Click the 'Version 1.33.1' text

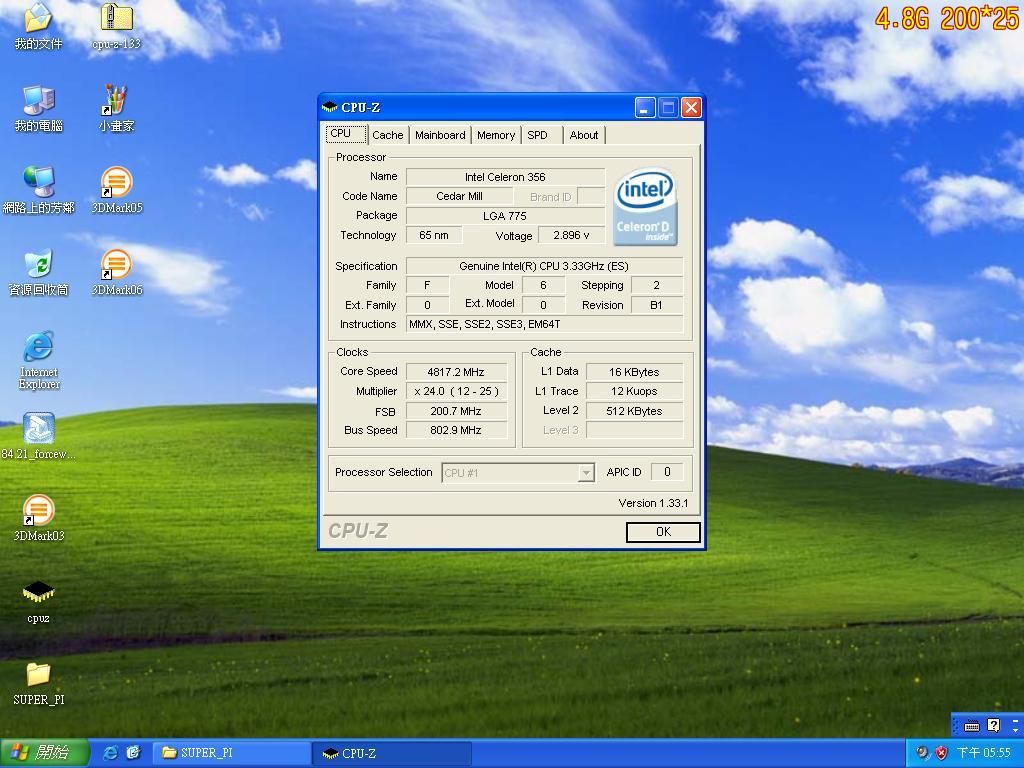(653, 503)
